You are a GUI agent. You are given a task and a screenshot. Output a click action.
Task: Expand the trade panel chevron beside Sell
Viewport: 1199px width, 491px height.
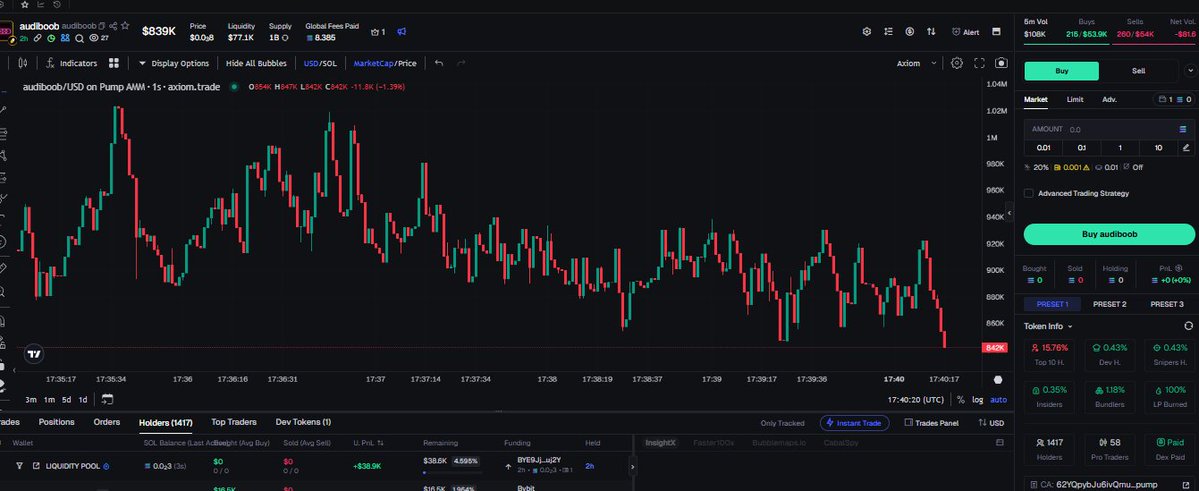(1191, 71)
